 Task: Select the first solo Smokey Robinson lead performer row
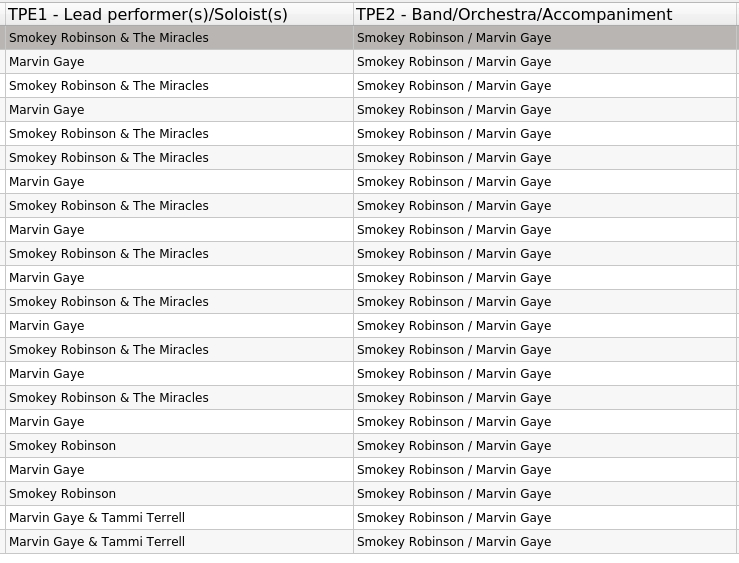[x=63, y=446]
